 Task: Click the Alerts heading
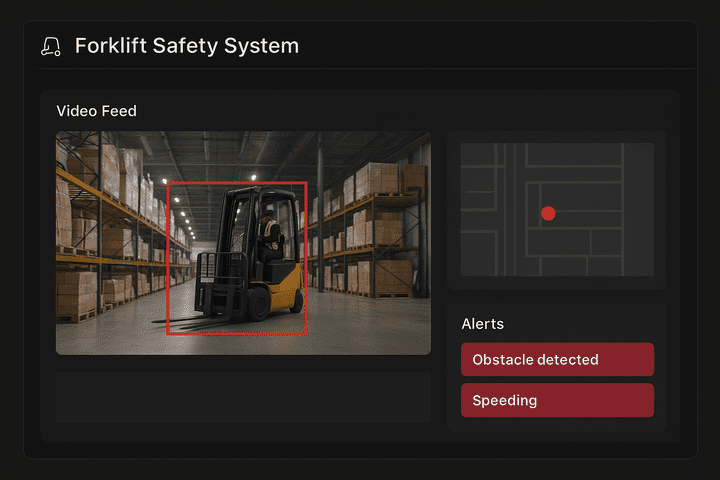click(483, 324)
